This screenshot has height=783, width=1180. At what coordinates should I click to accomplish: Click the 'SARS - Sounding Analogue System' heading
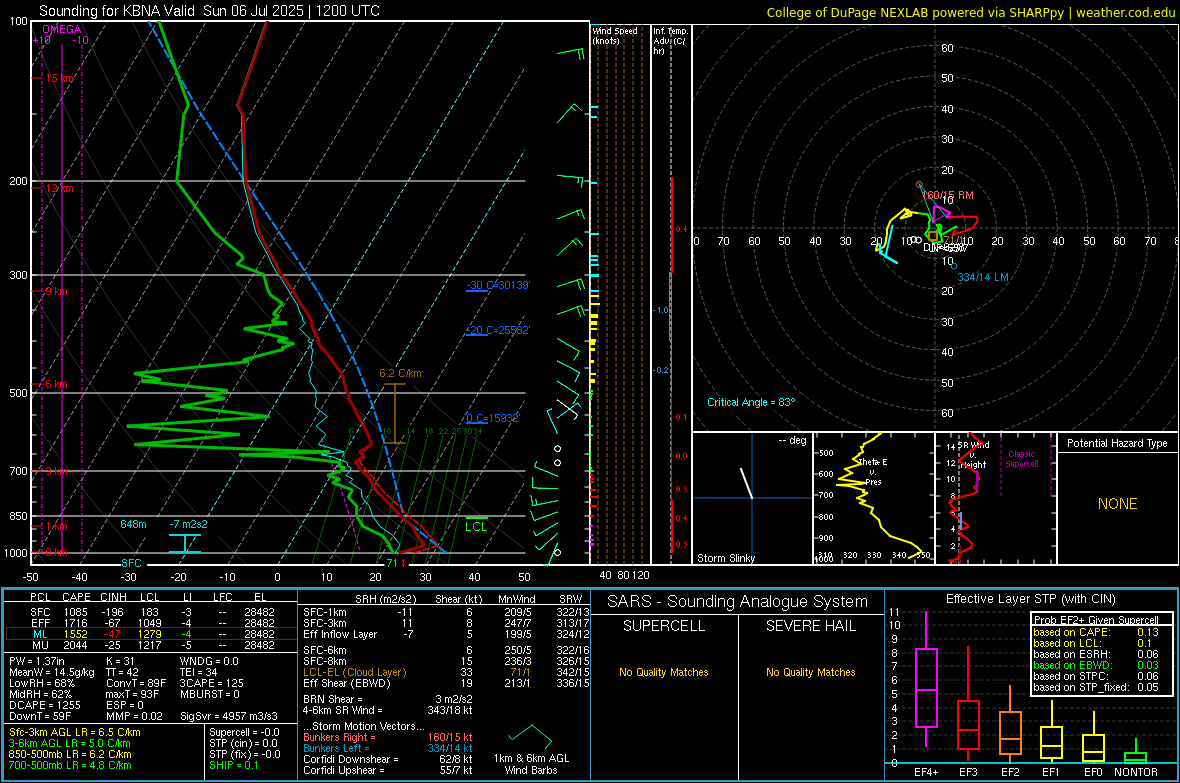(x=738, y=602)
